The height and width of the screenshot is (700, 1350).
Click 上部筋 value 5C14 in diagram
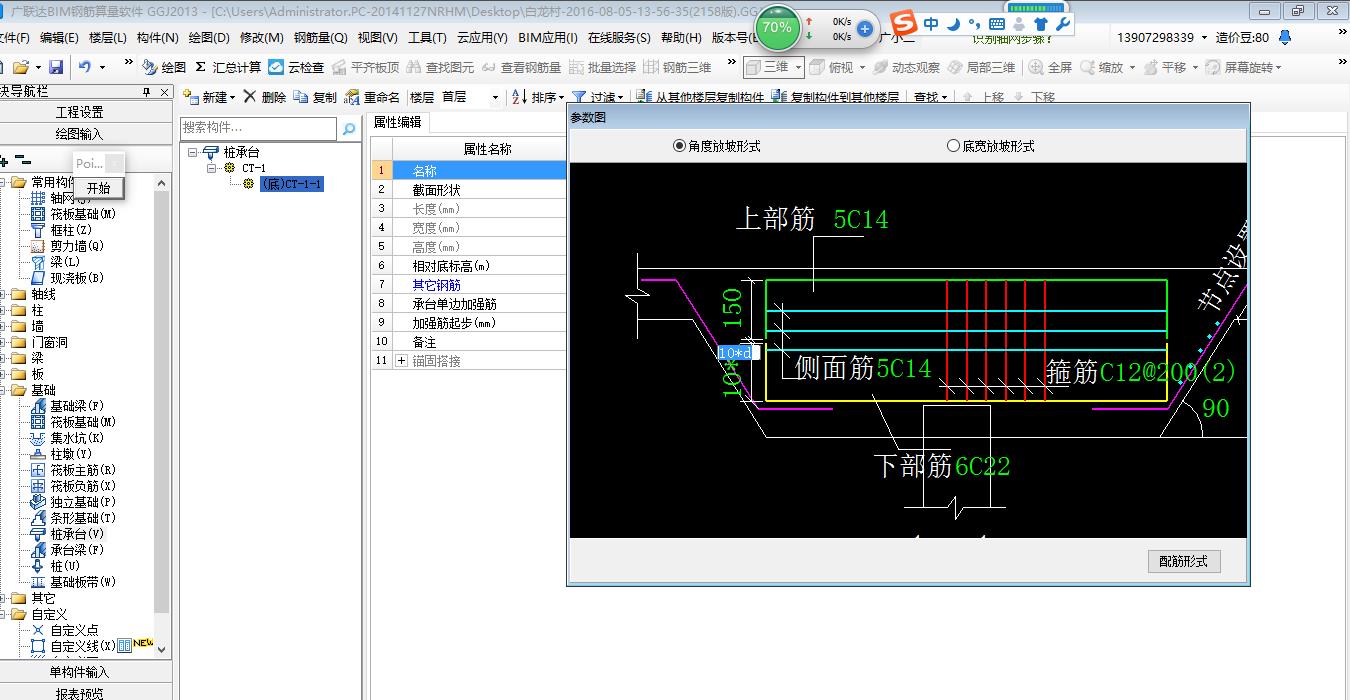(x=861, y=220)
